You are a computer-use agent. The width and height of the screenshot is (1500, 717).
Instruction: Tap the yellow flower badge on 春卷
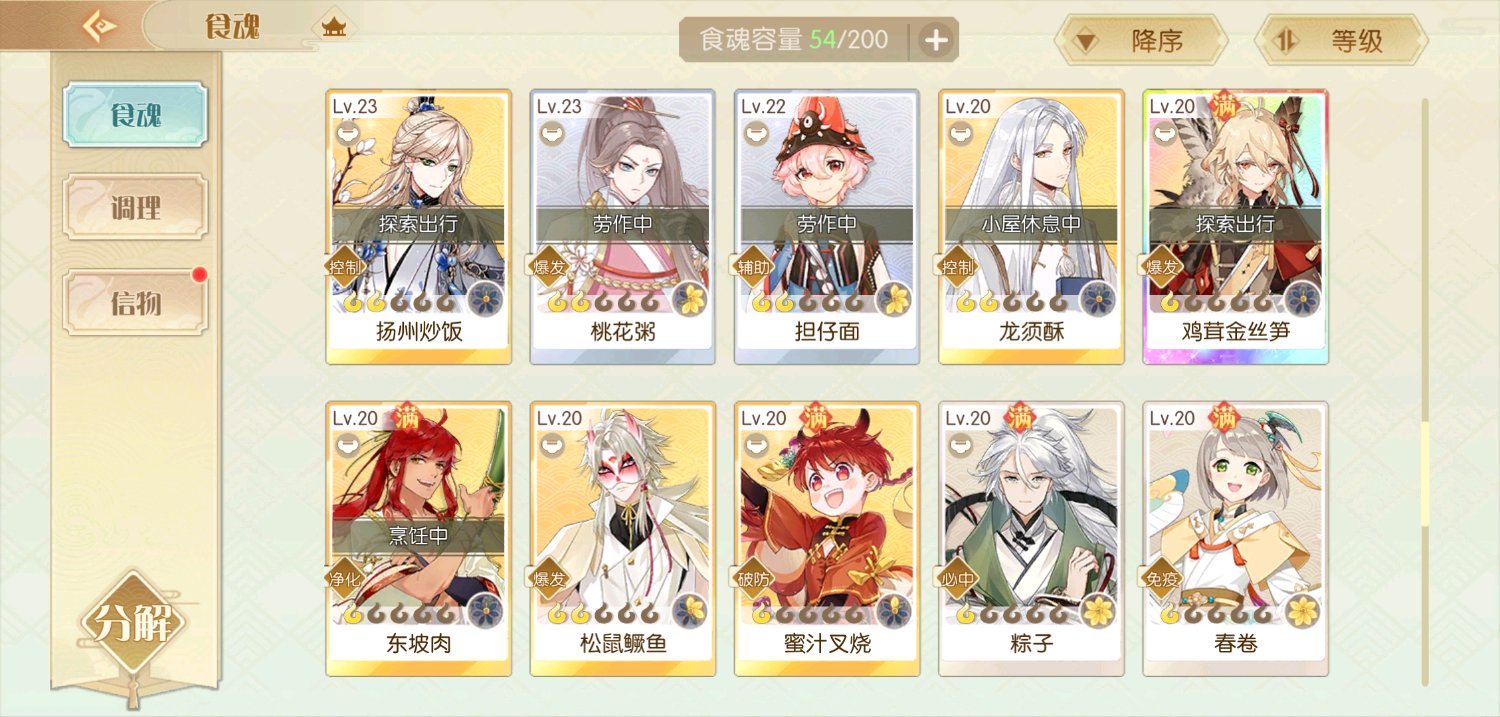[x=1303, y=609]
